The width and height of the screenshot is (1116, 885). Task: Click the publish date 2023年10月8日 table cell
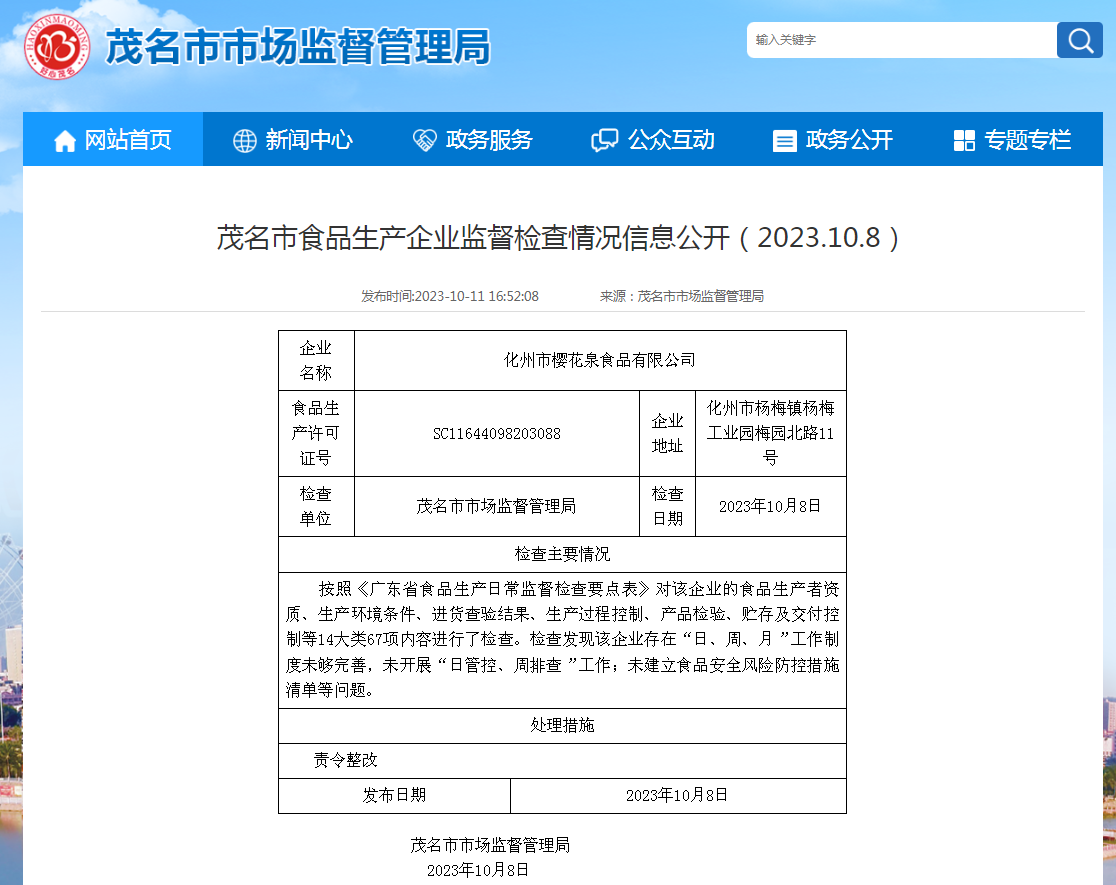pos(678,795)
